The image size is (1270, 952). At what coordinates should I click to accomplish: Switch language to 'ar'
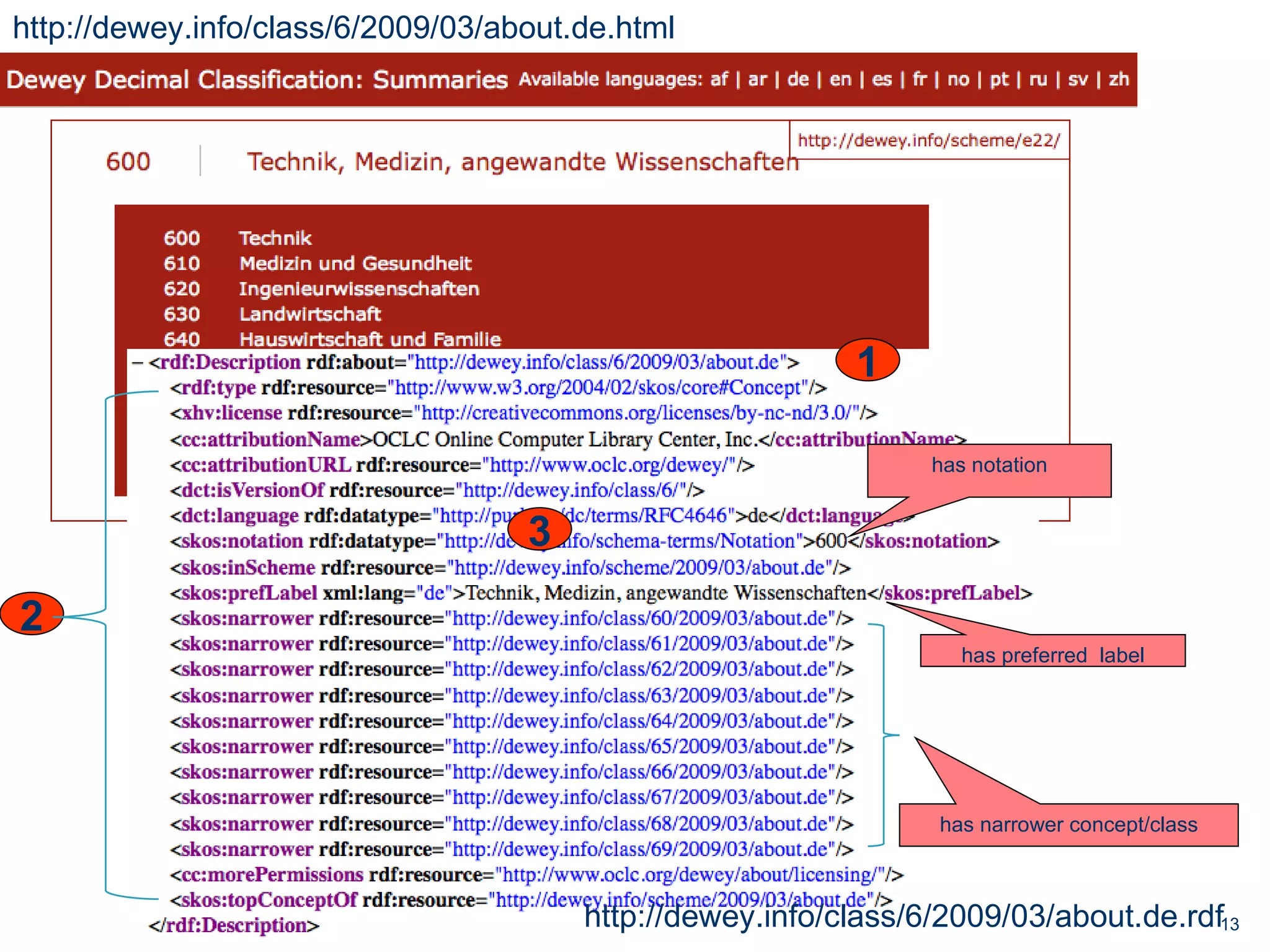tap(758, 80)
